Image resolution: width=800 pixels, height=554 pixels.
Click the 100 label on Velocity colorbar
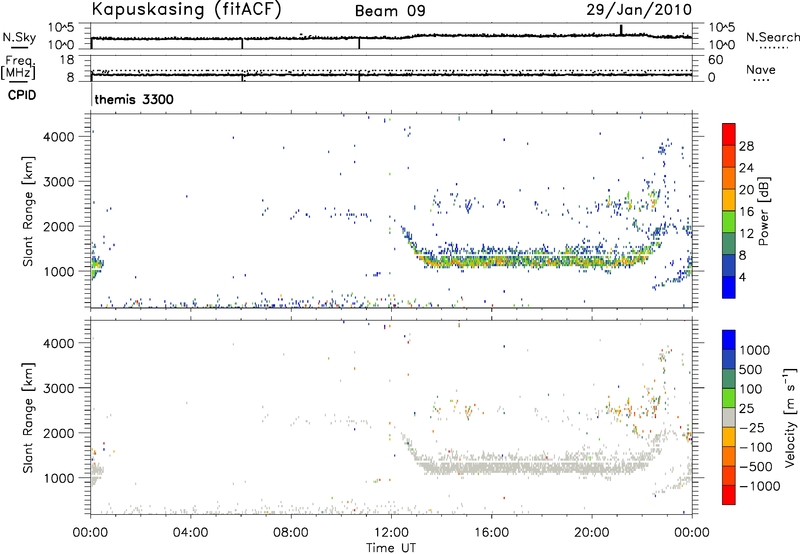[751, 389]
